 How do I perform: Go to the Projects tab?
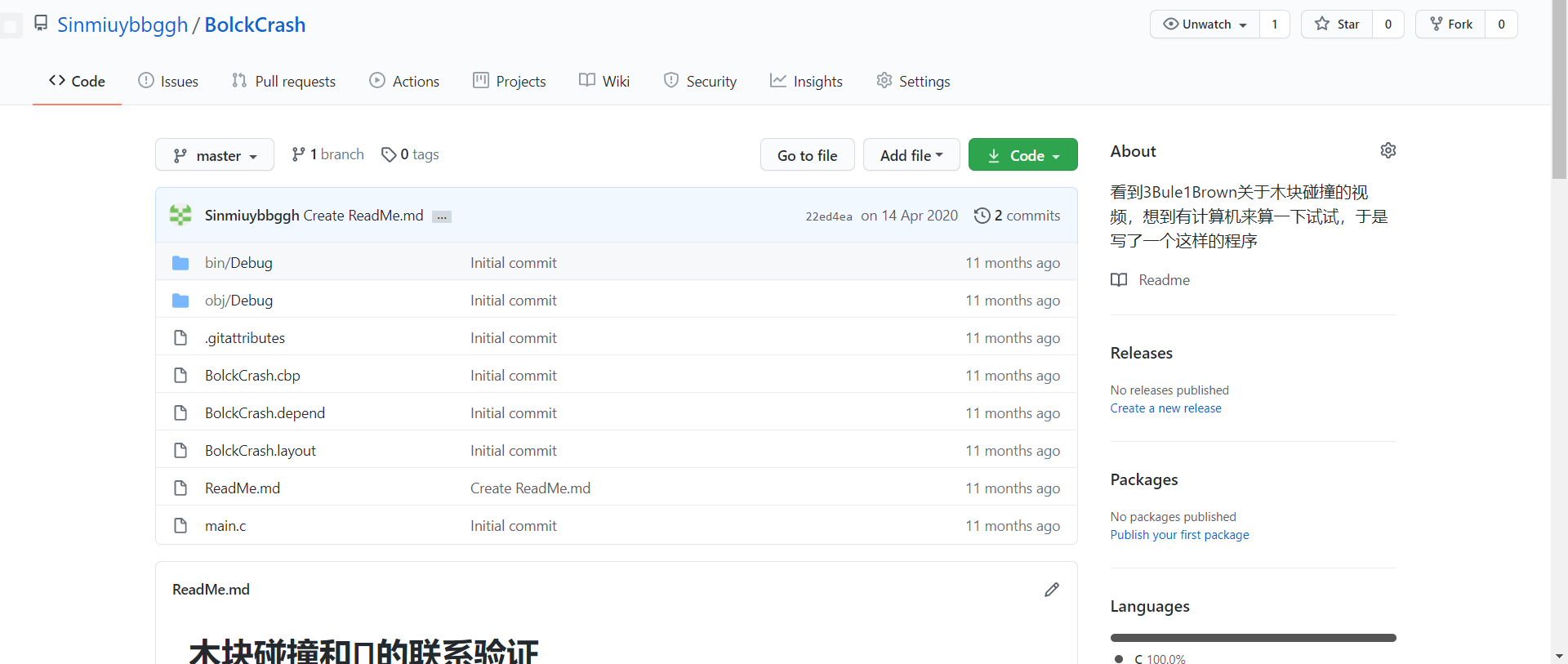pos(510,81)
